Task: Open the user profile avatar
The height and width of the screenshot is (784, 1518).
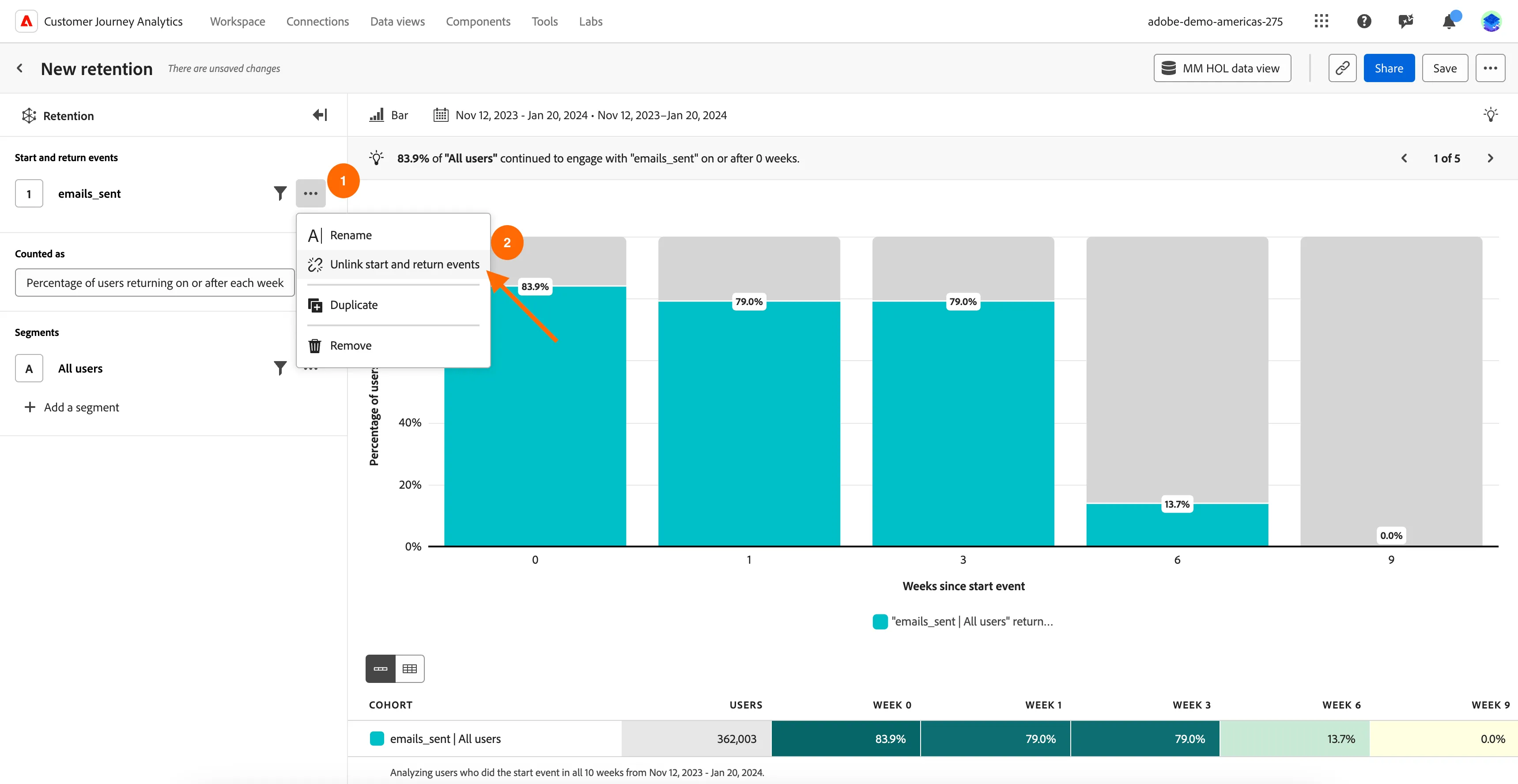Action: [1491, 21]
